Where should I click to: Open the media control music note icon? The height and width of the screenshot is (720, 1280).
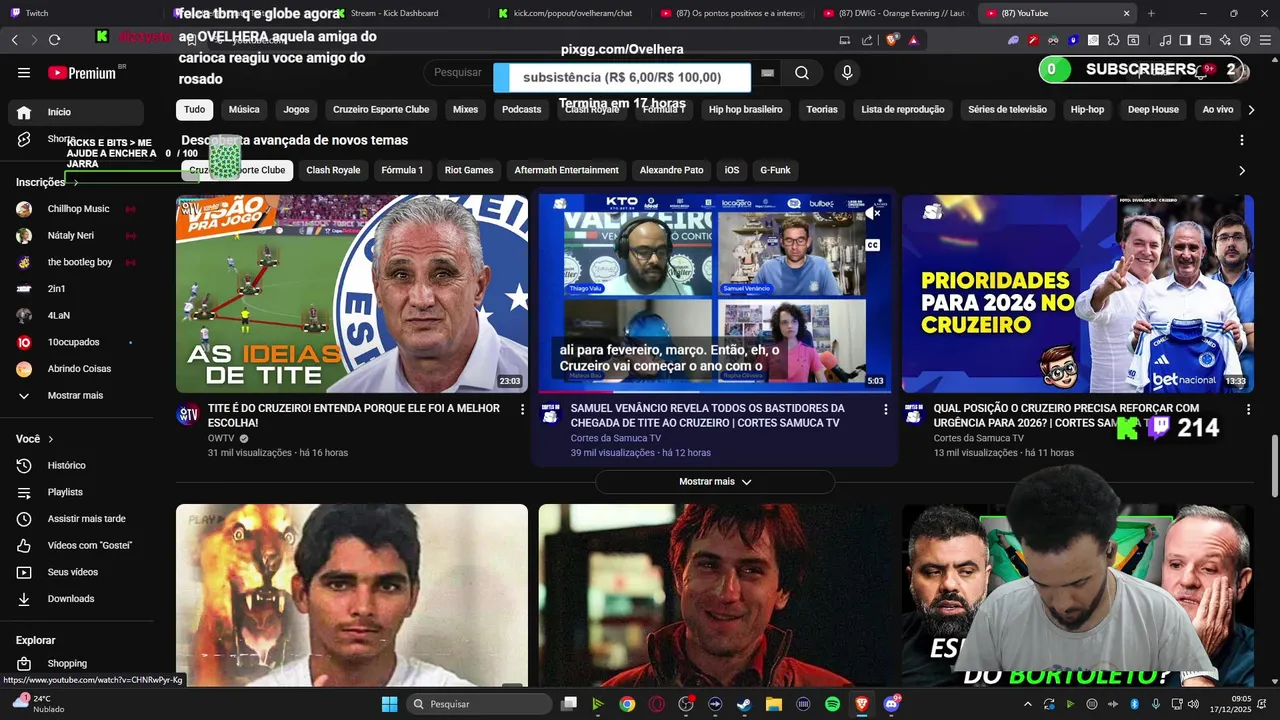tap(1165, 40)
